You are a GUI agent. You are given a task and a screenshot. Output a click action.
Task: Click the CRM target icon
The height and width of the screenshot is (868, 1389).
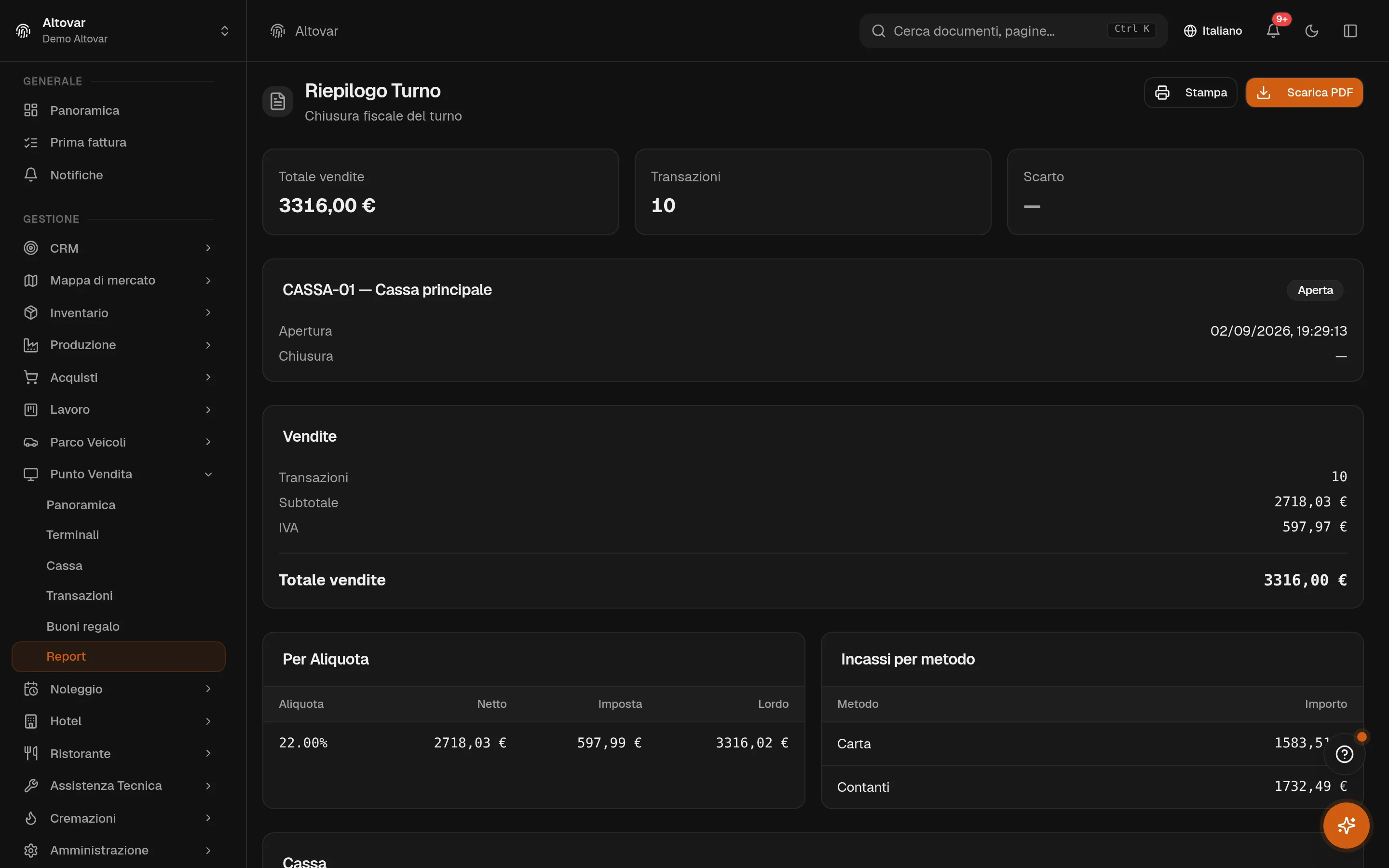coord(31,248)
